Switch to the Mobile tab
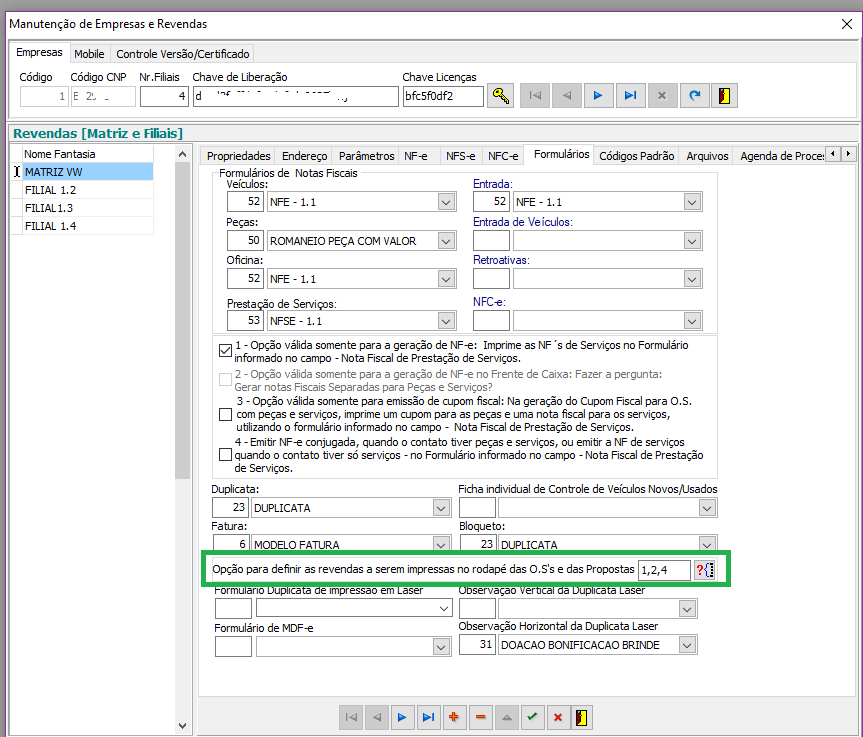The width and height of the screenshot is (863, 737). coord(89,54)
